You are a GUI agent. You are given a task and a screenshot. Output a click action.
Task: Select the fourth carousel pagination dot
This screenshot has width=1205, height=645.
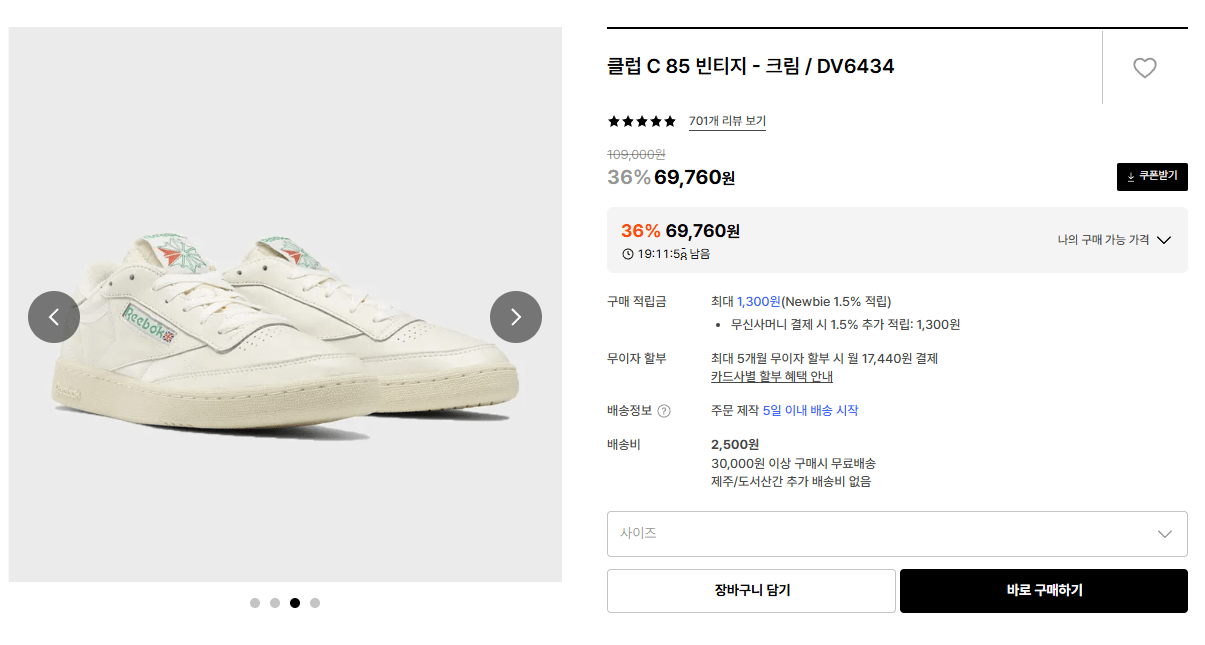[x=314, y=603]
